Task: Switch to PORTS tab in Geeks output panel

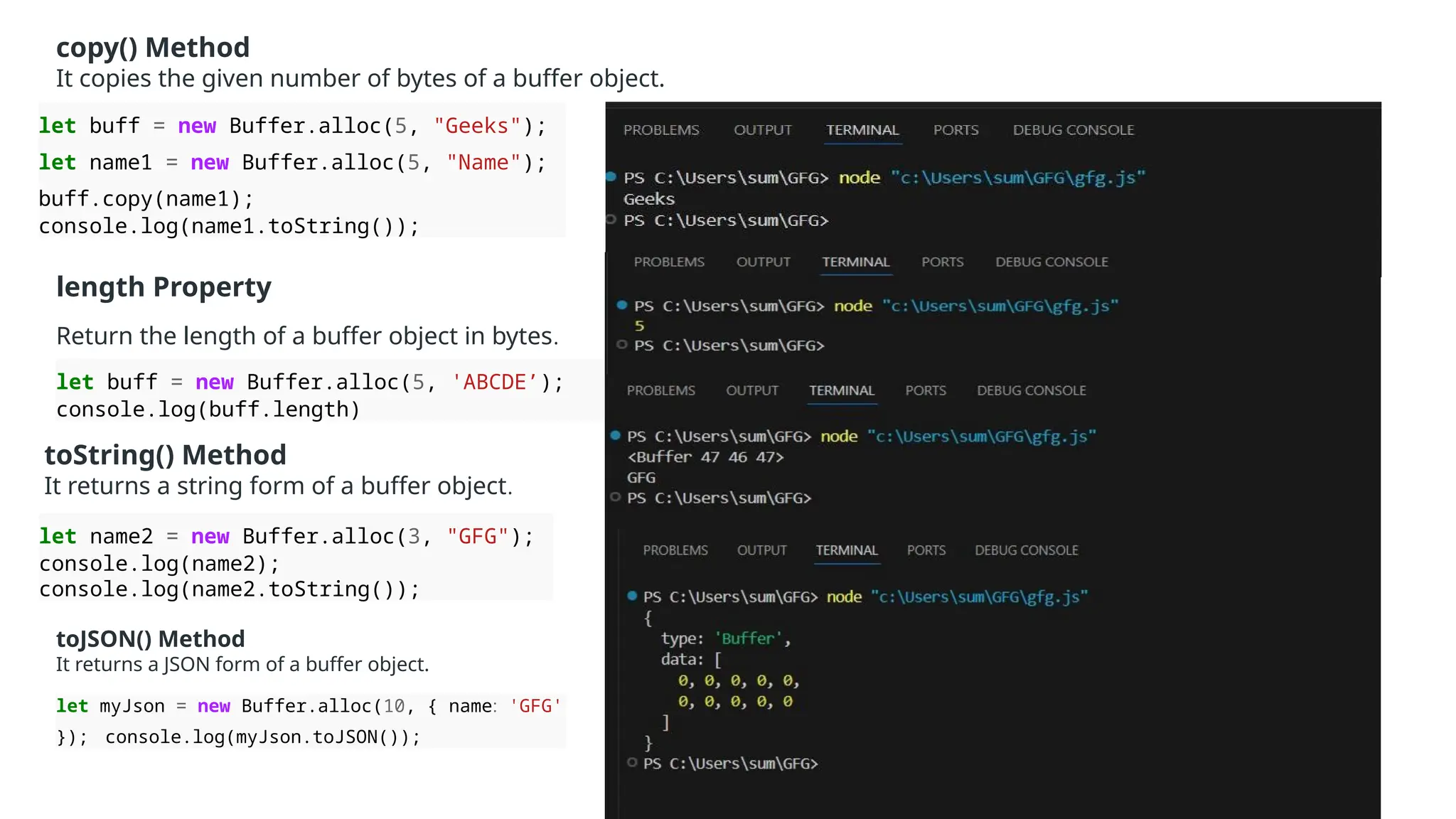Action: (x=955, y=130)
